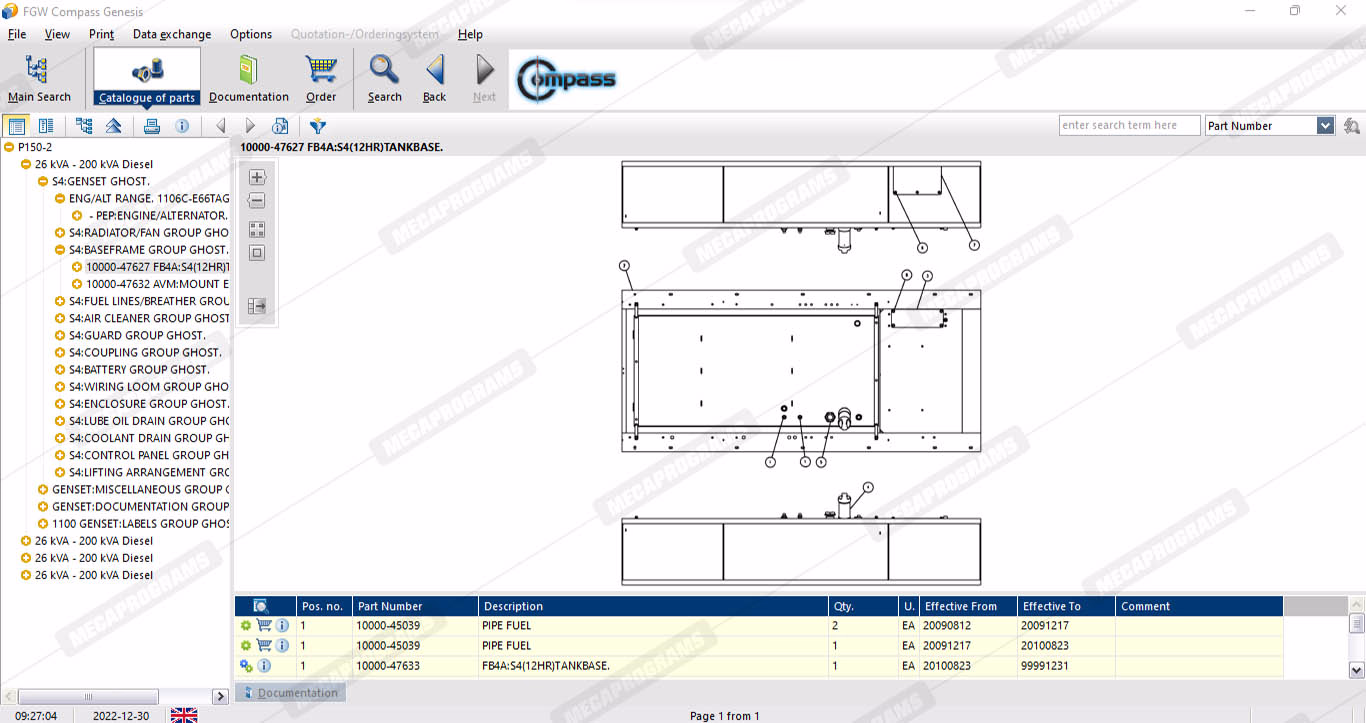
Task: Go to previous page small left arrow
Action: tap(221, 126)
